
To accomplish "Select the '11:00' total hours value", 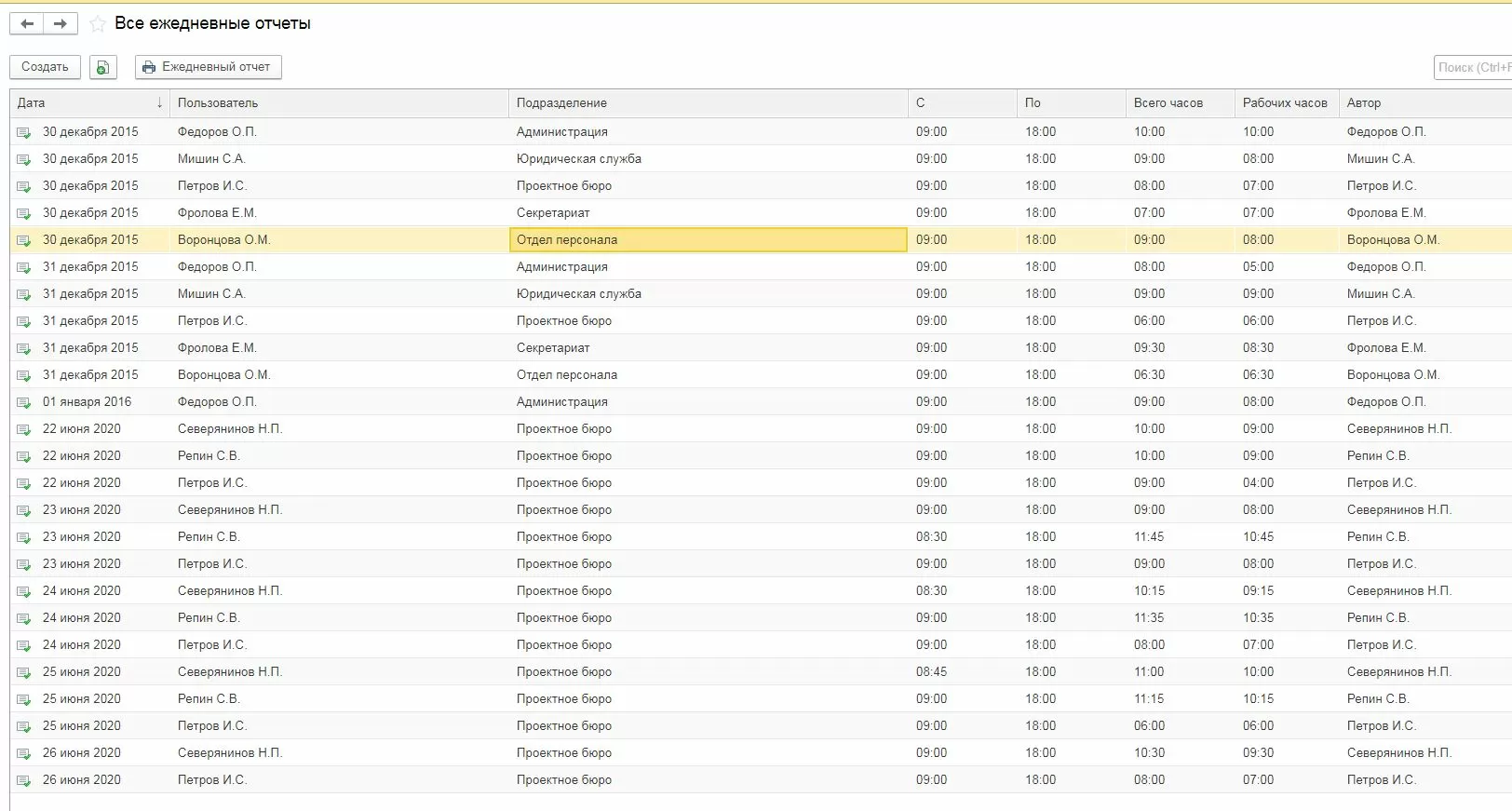I will click(x=1149, y=672).
